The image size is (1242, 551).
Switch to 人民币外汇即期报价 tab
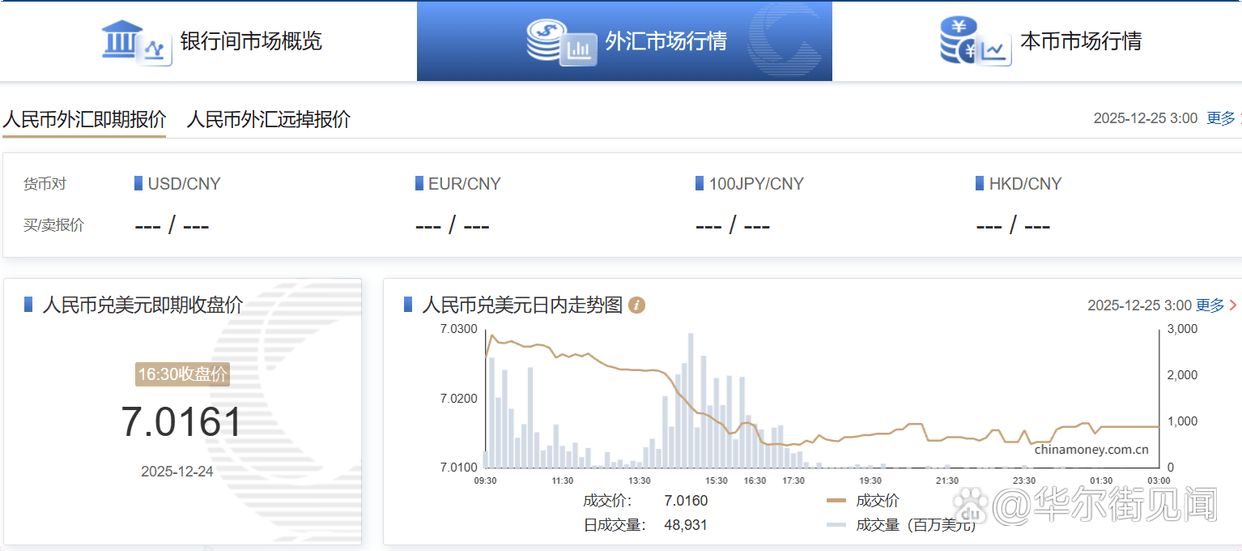[x=84, y=119]
